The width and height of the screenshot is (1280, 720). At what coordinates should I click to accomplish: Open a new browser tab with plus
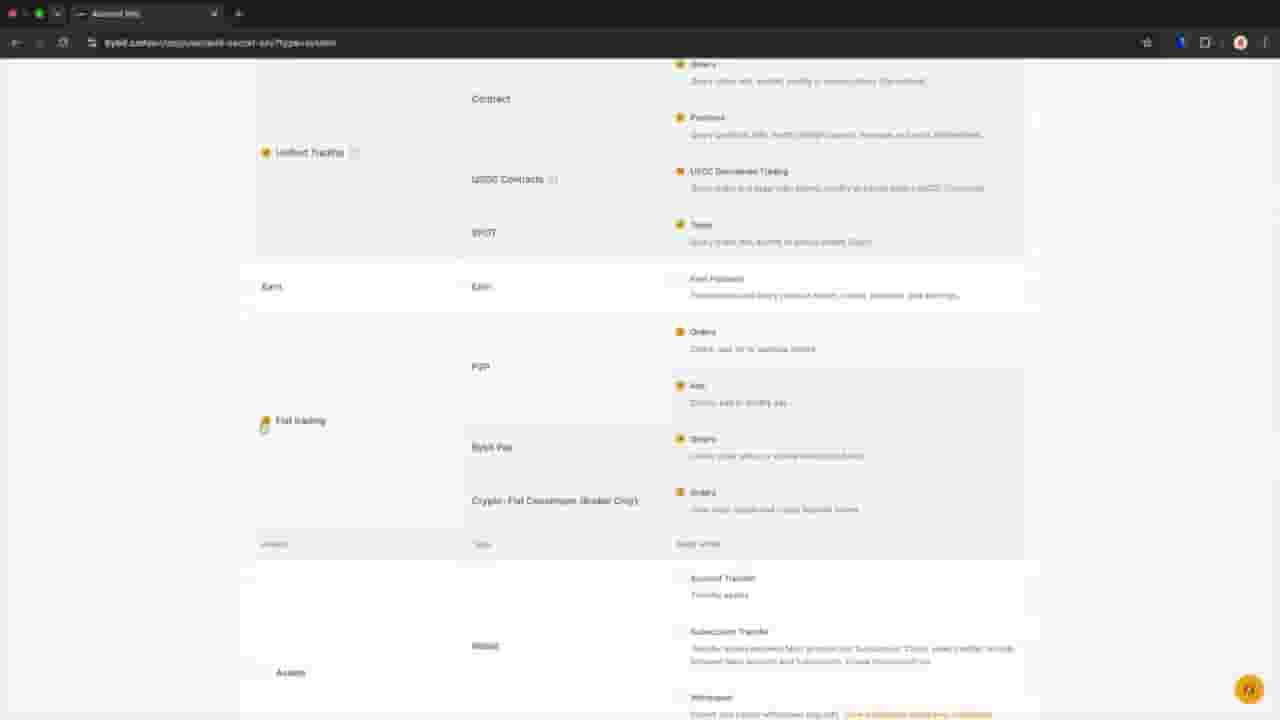(238, 14)
